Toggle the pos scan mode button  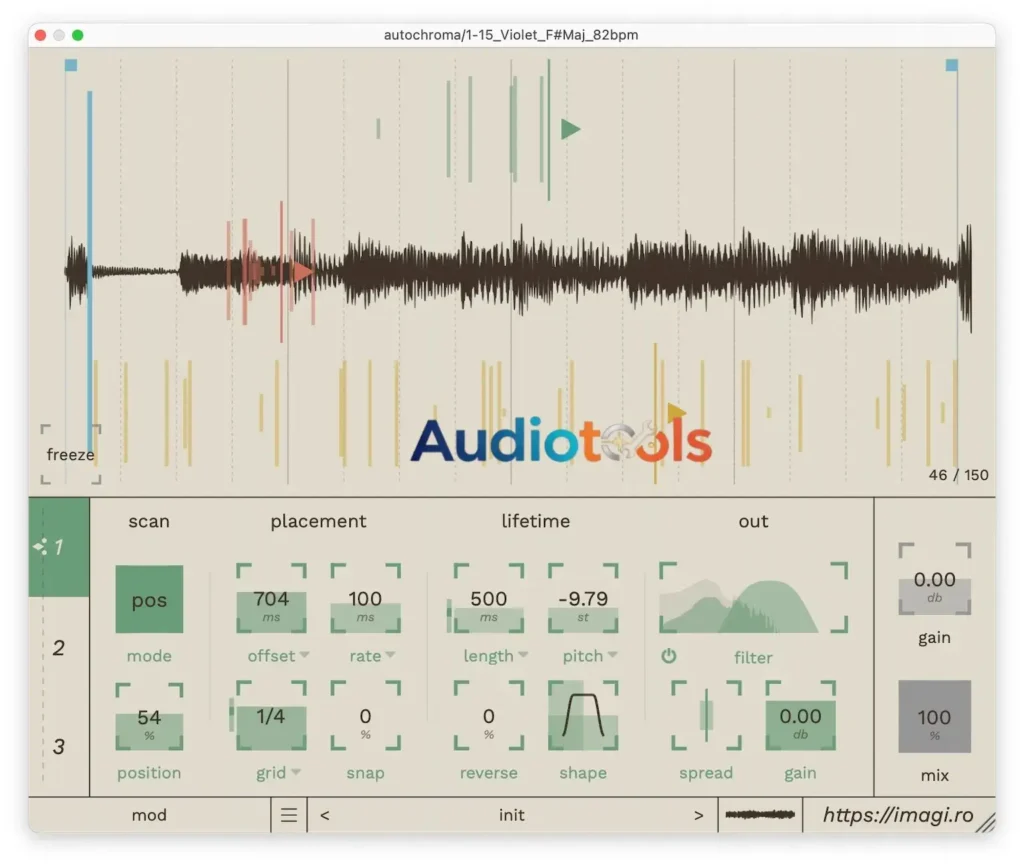pos(149,599)
